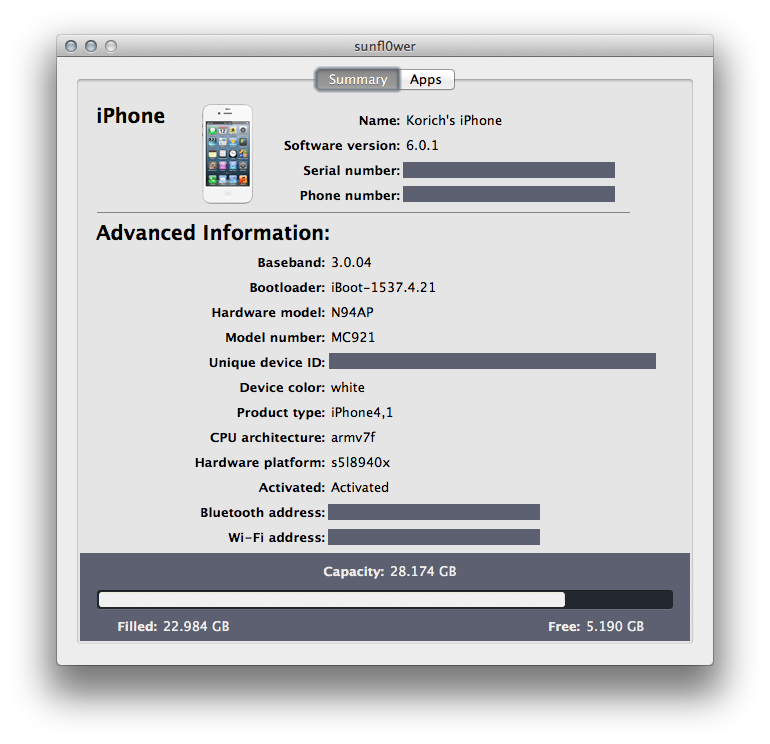The width and height of the screenshot is (770, 744).
Task: Click the redacted Phone number field
Action: (508, 195)
